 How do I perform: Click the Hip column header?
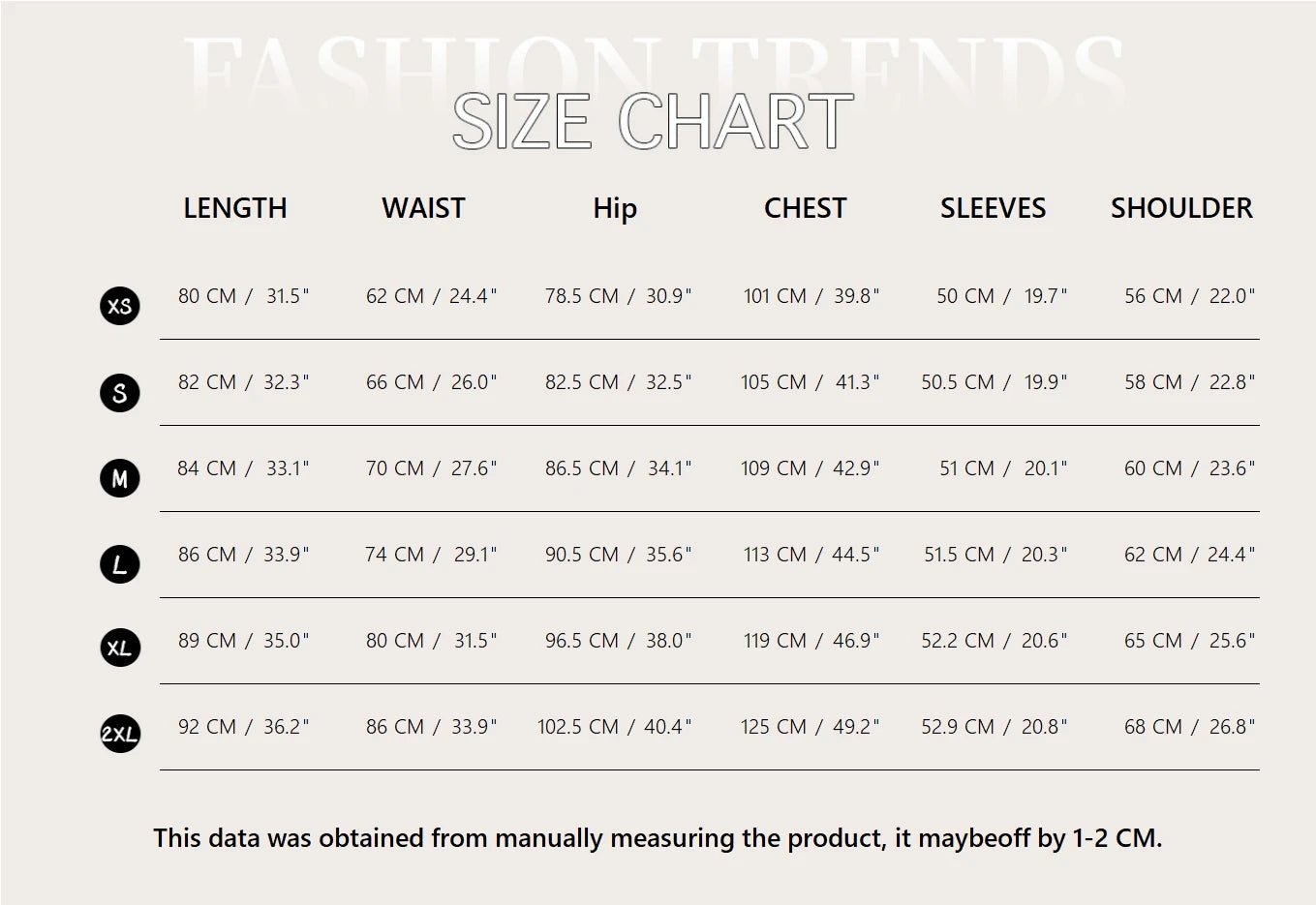(615, 208)
